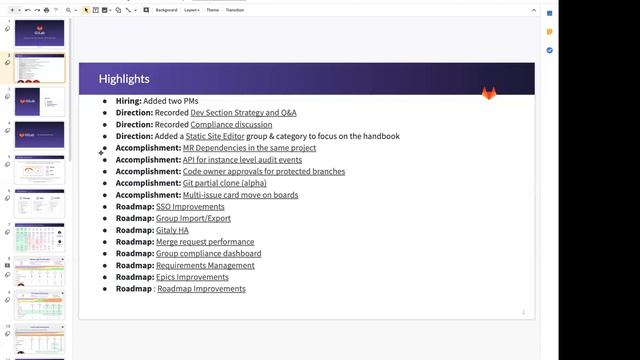
Task: Open the new slide layout dropdown arrow
Action: click(x=19, y=10)
